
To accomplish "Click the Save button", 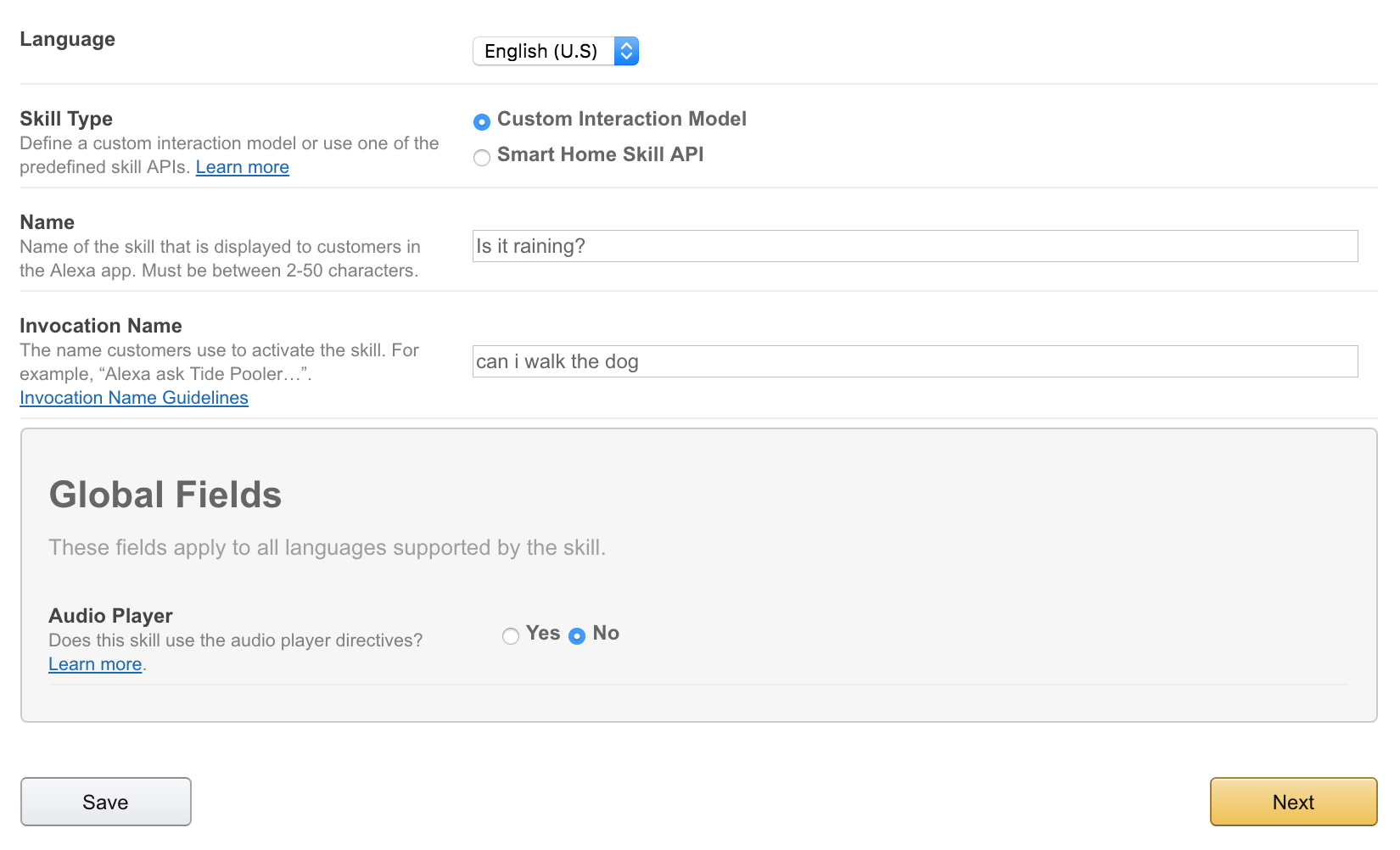I will point(106,802).
